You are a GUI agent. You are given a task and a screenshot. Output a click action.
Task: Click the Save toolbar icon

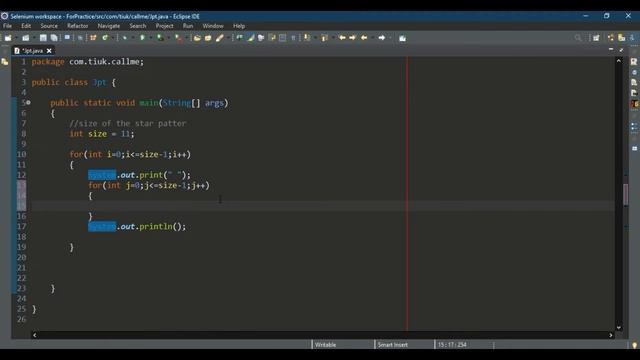[x=43, y=38]
